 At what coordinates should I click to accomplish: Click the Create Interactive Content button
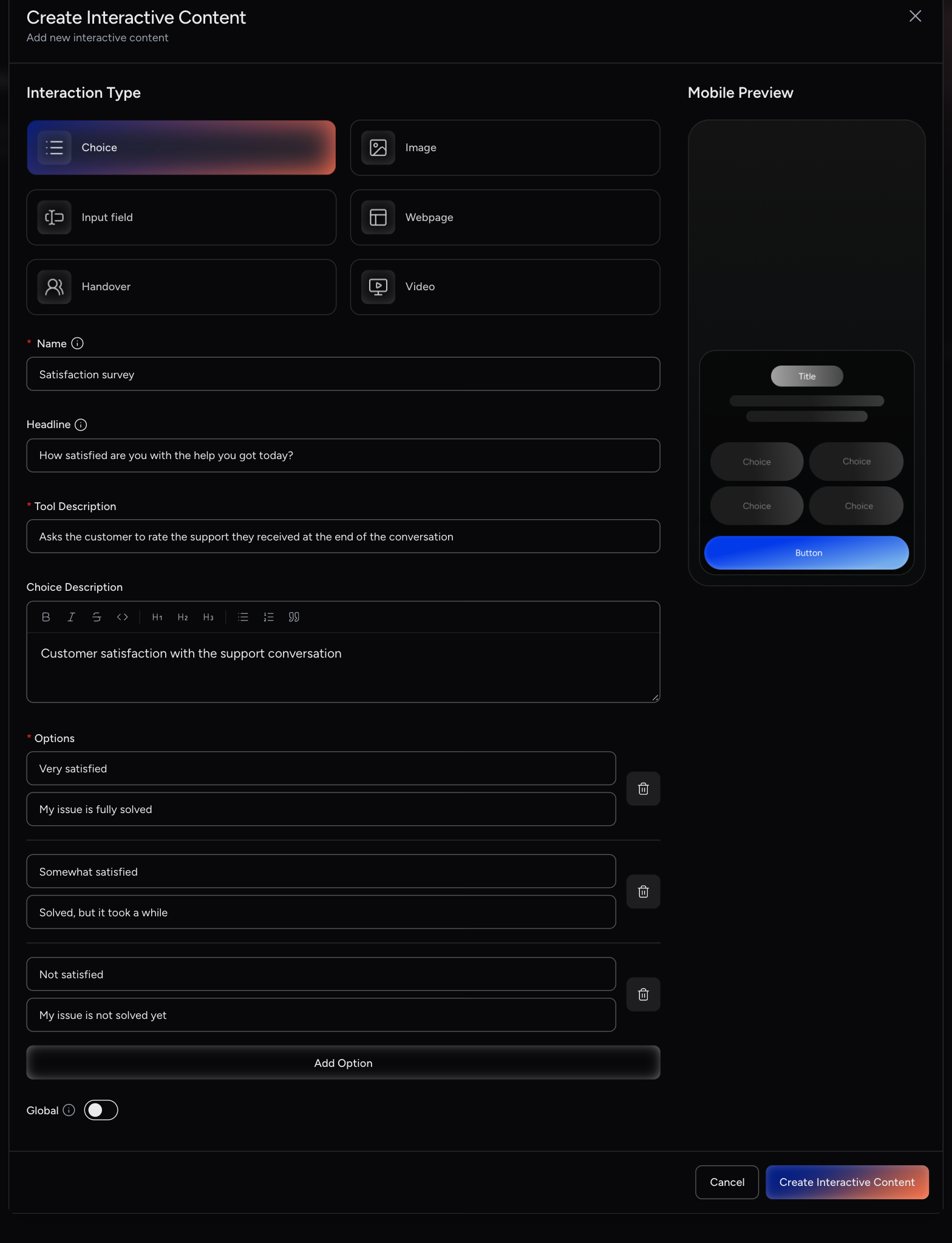pos(847,1182)
